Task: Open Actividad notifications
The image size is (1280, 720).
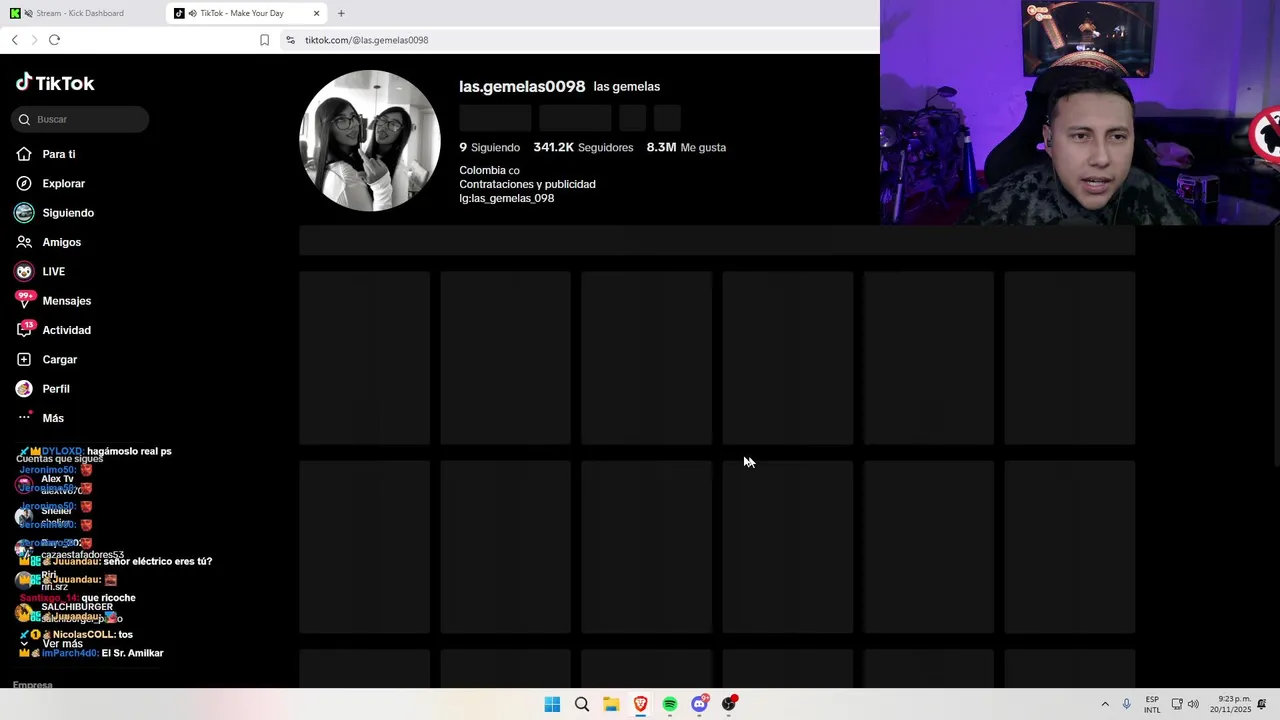Action: (x=66, y=330)
